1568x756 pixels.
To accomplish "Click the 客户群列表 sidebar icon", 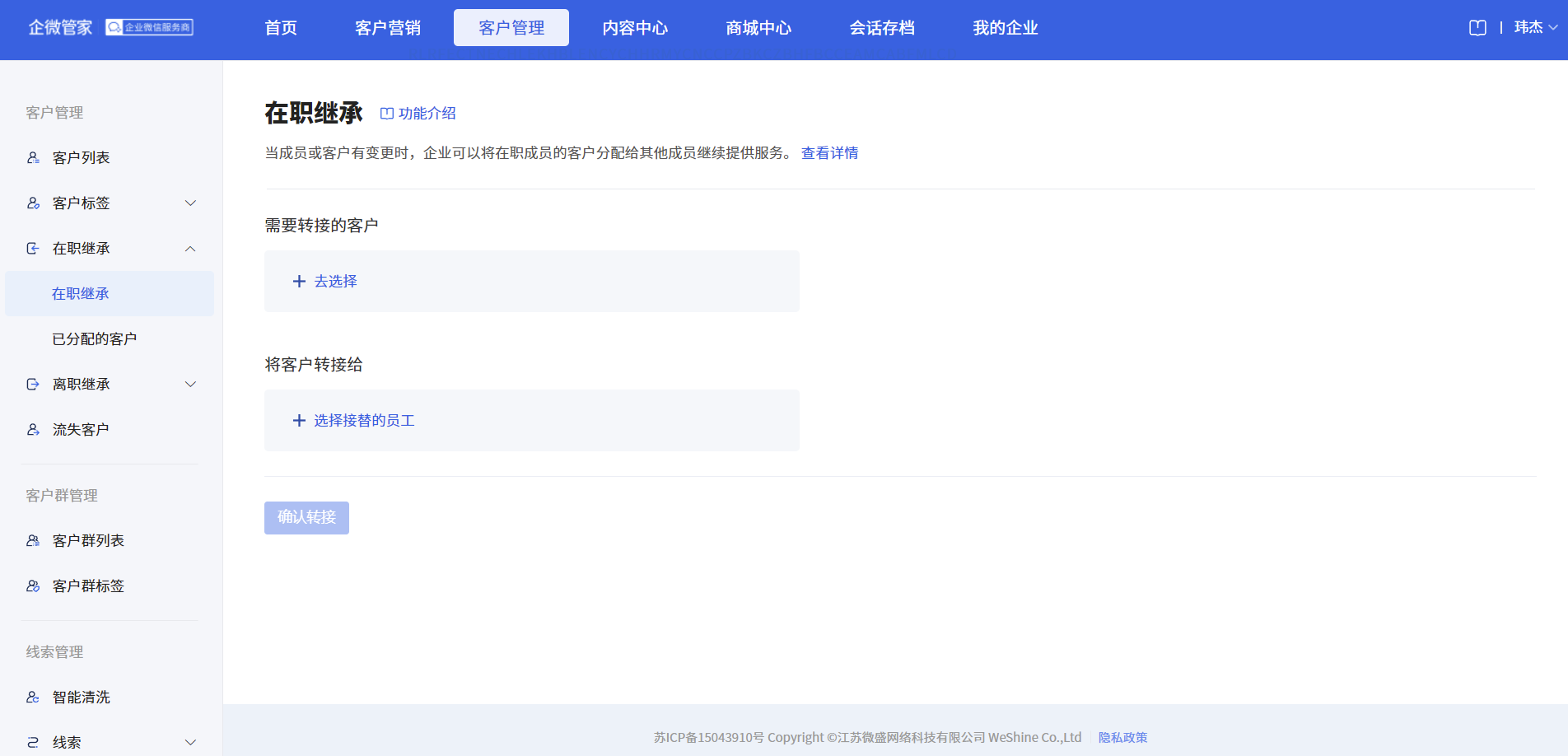I will point(33,540).
